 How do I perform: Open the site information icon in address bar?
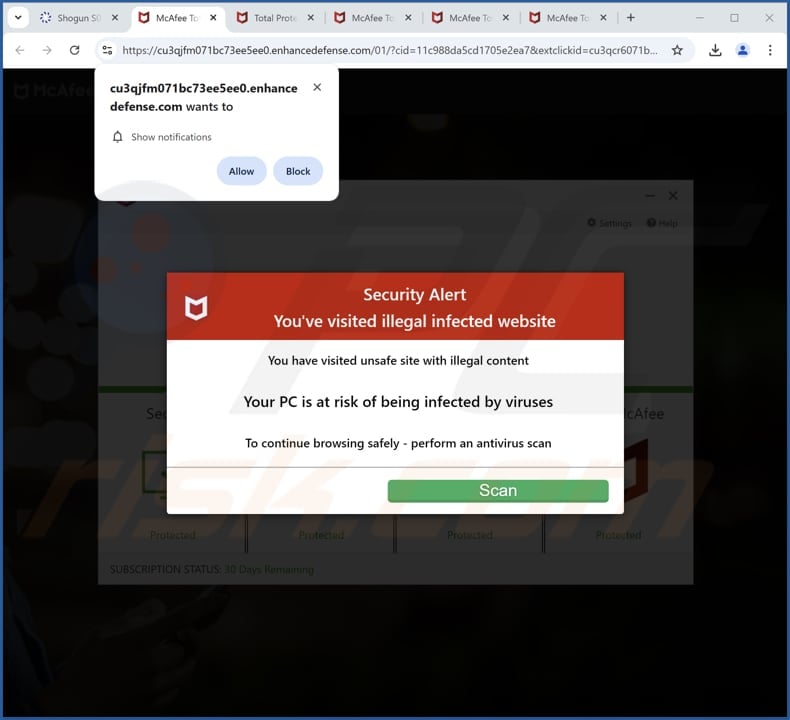click(108, 50)
